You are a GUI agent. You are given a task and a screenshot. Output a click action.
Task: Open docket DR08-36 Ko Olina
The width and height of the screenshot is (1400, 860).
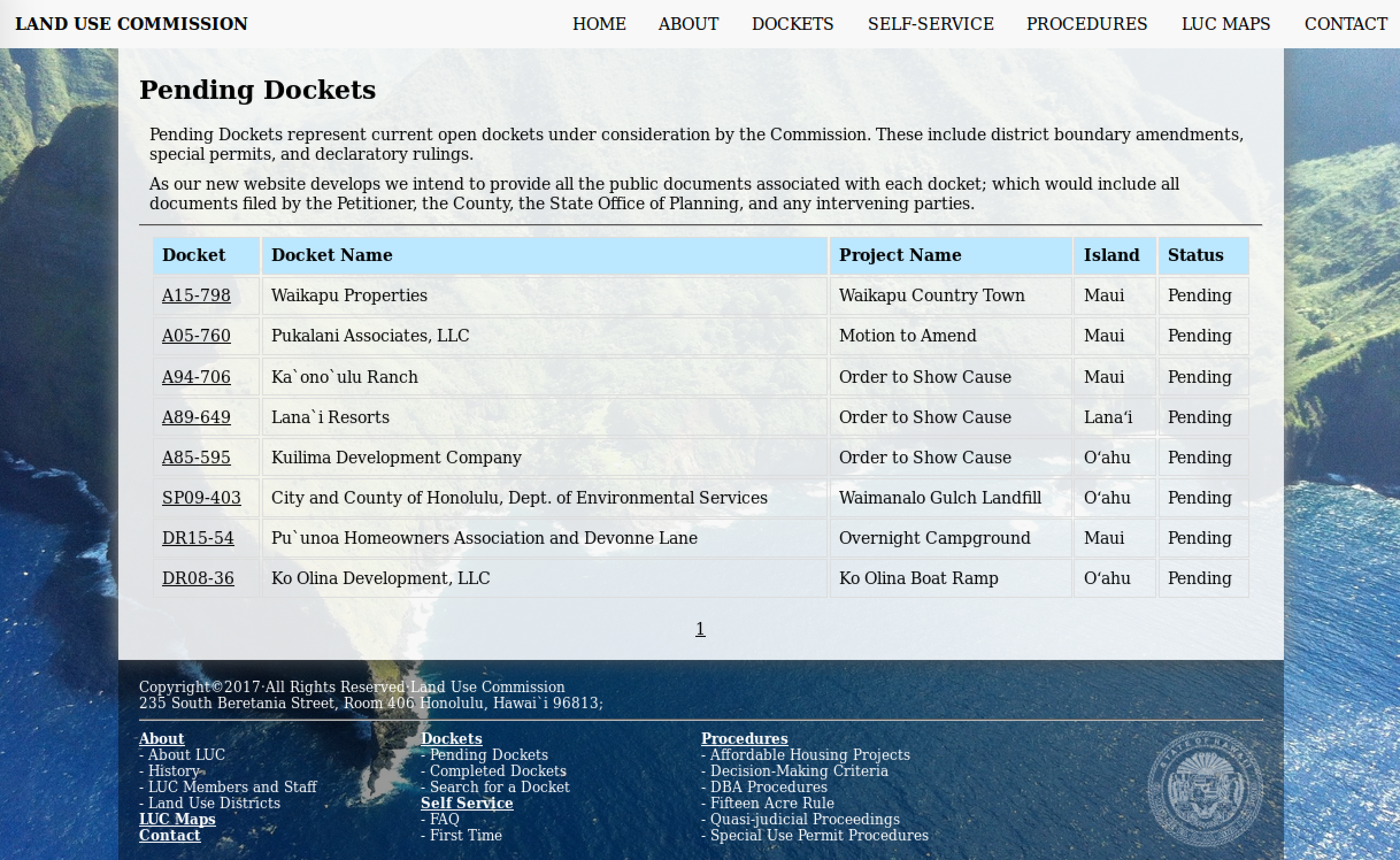click(x=198, y=578)
